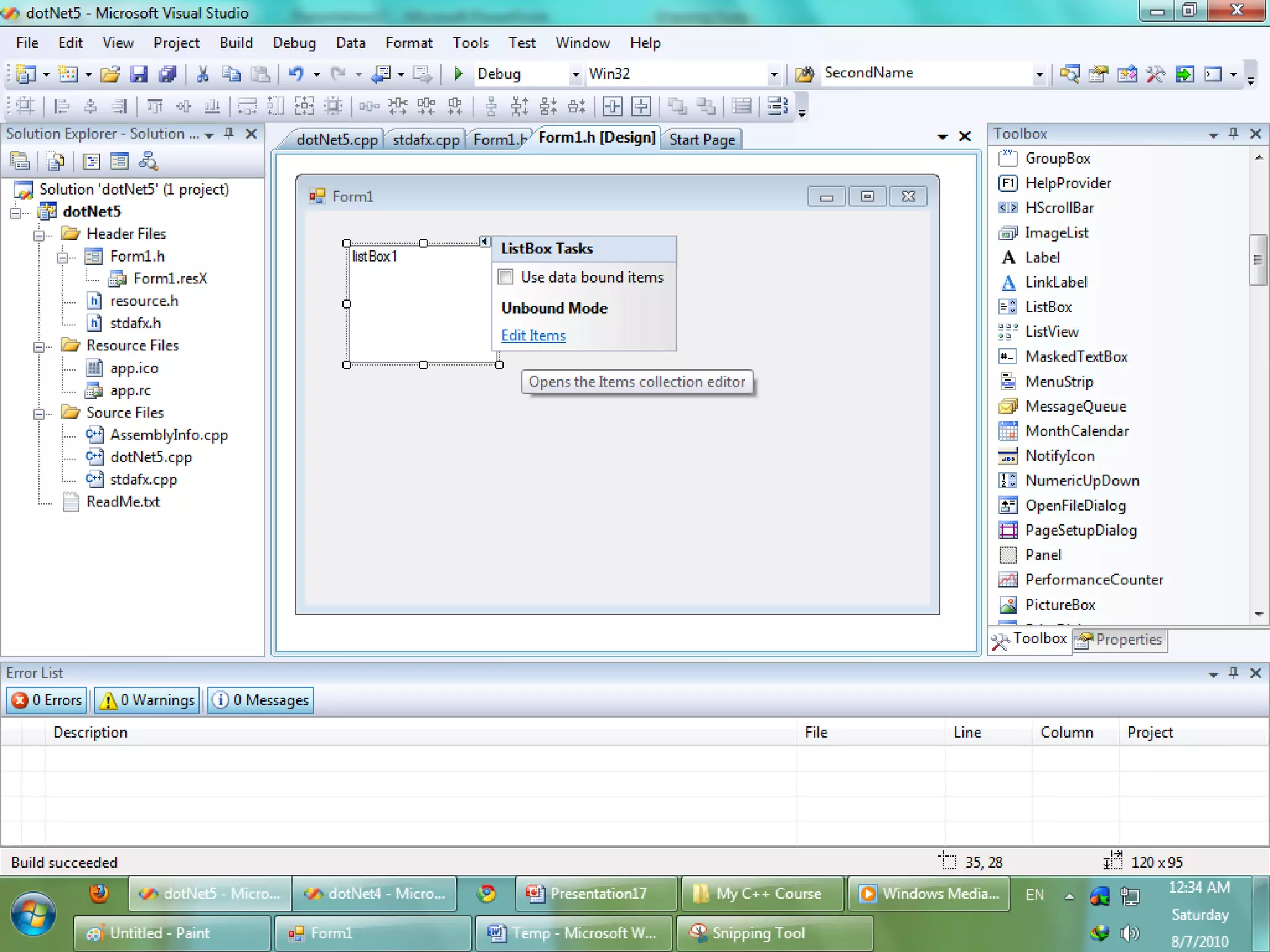Click the Align Lefts layout icon

click(61, 107)
